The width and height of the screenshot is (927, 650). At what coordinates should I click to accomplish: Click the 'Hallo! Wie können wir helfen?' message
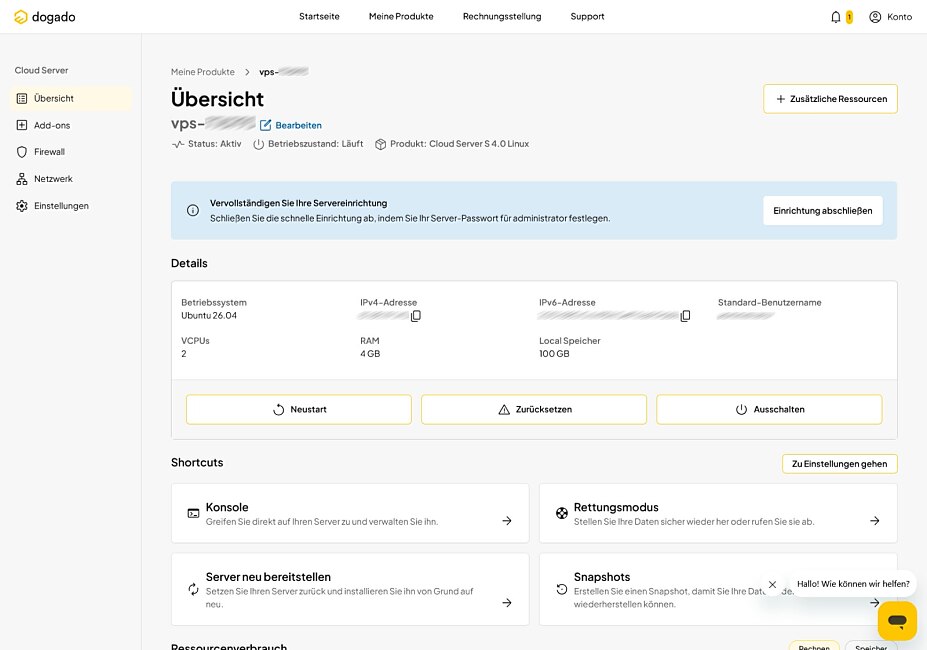[853, 584]
